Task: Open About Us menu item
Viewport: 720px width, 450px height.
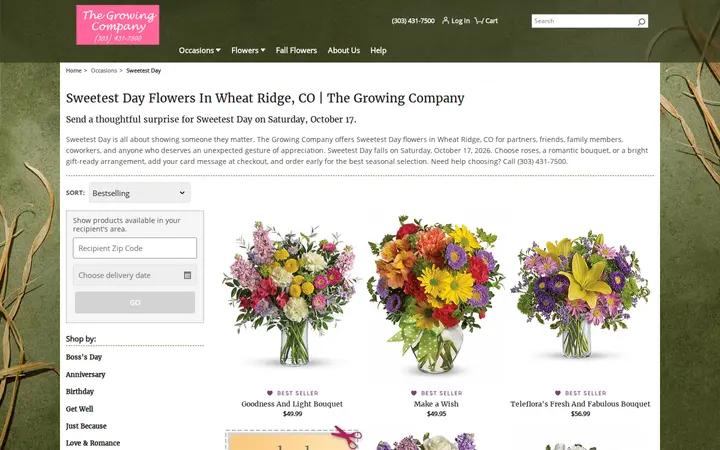Action: 343,51
